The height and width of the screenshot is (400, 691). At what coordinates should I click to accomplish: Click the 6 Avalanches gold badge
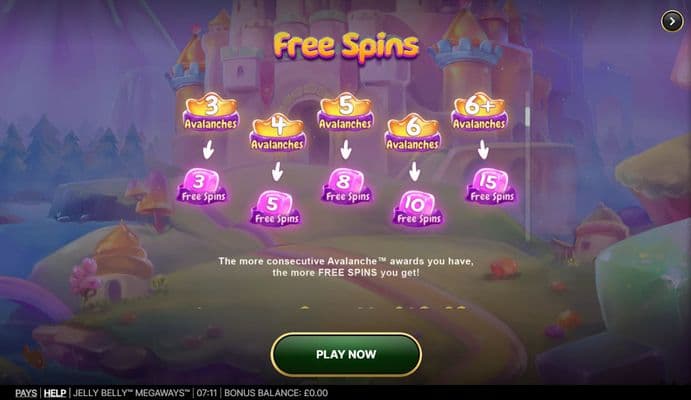412,133
